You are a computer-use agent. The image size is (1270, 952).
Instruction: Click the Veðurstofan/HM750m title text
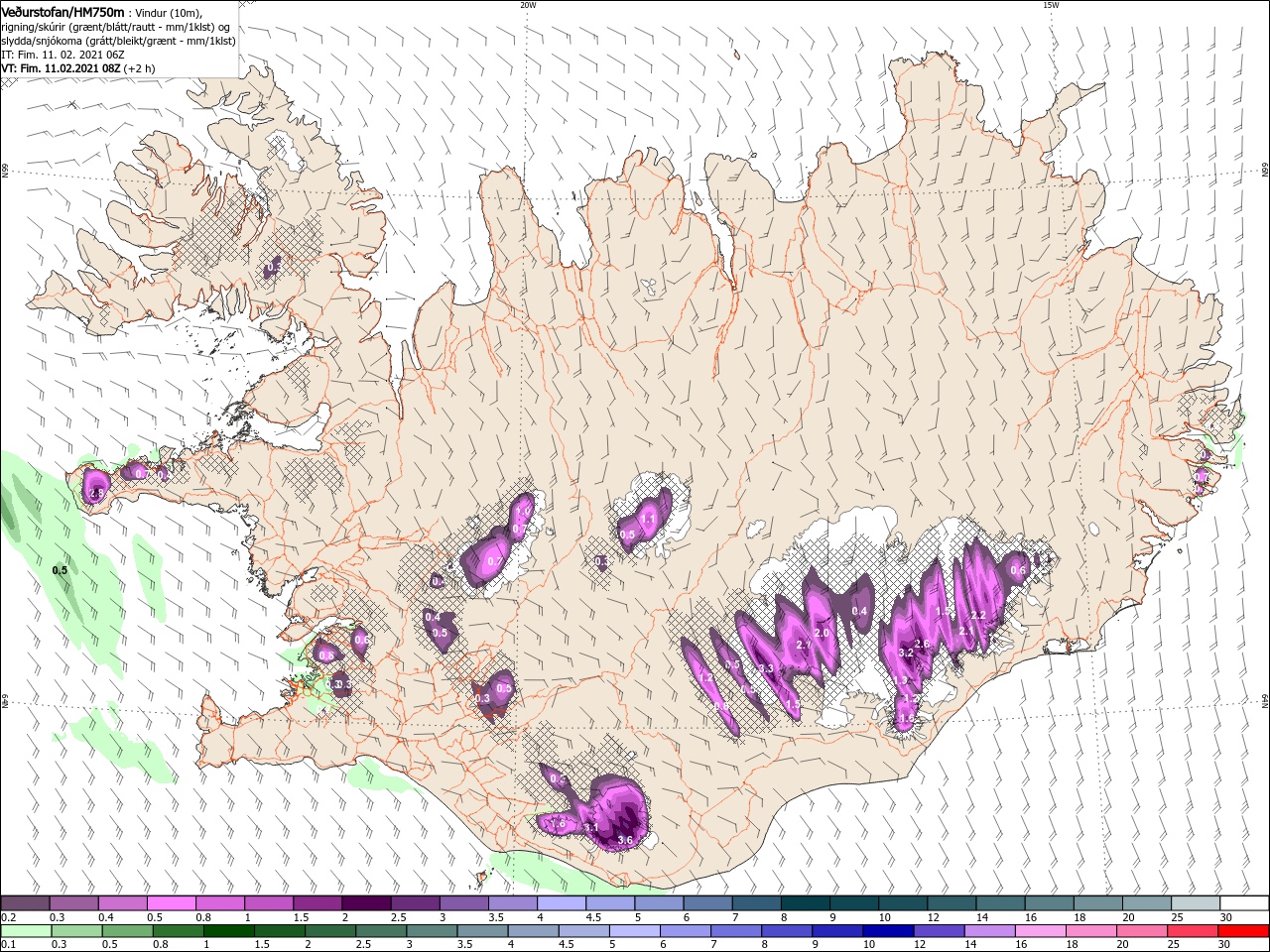tap(63, 11)
